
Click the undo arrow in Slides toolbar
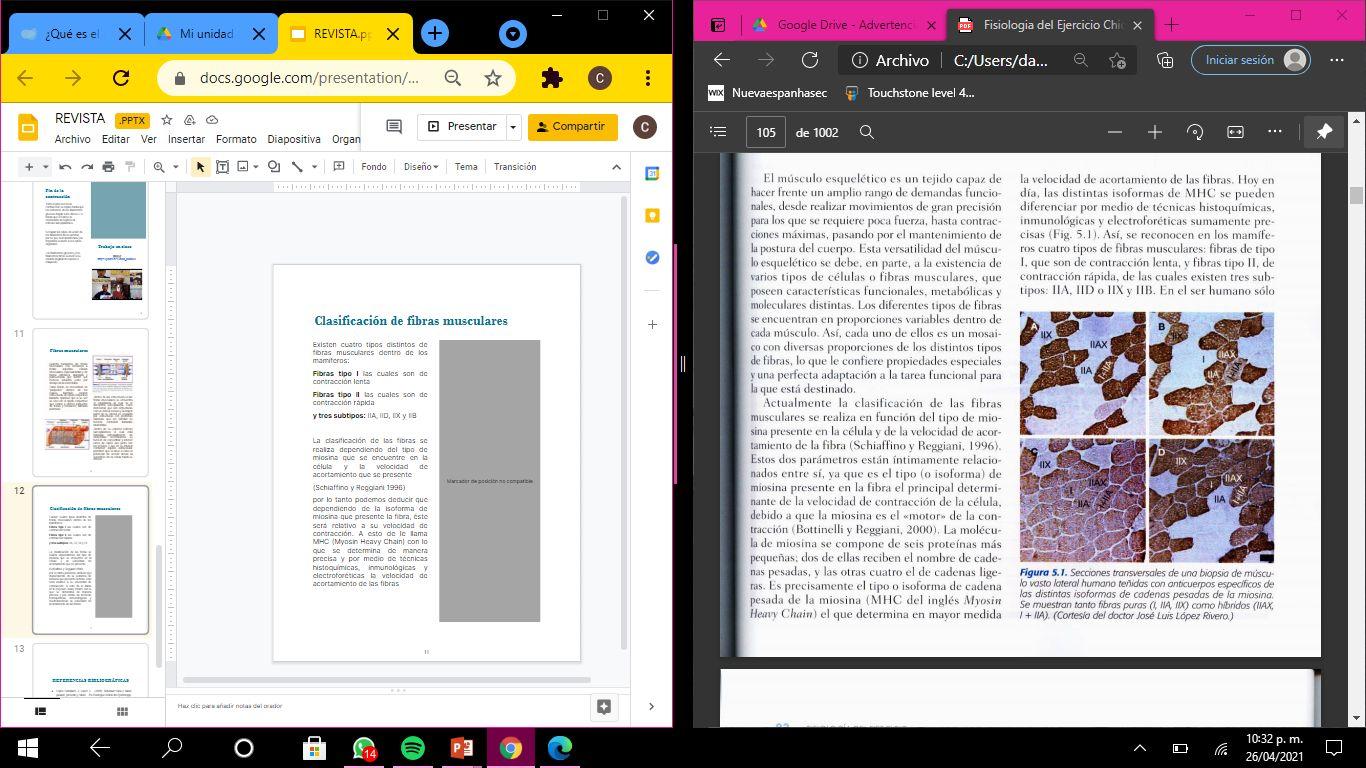tap(65, 167)
